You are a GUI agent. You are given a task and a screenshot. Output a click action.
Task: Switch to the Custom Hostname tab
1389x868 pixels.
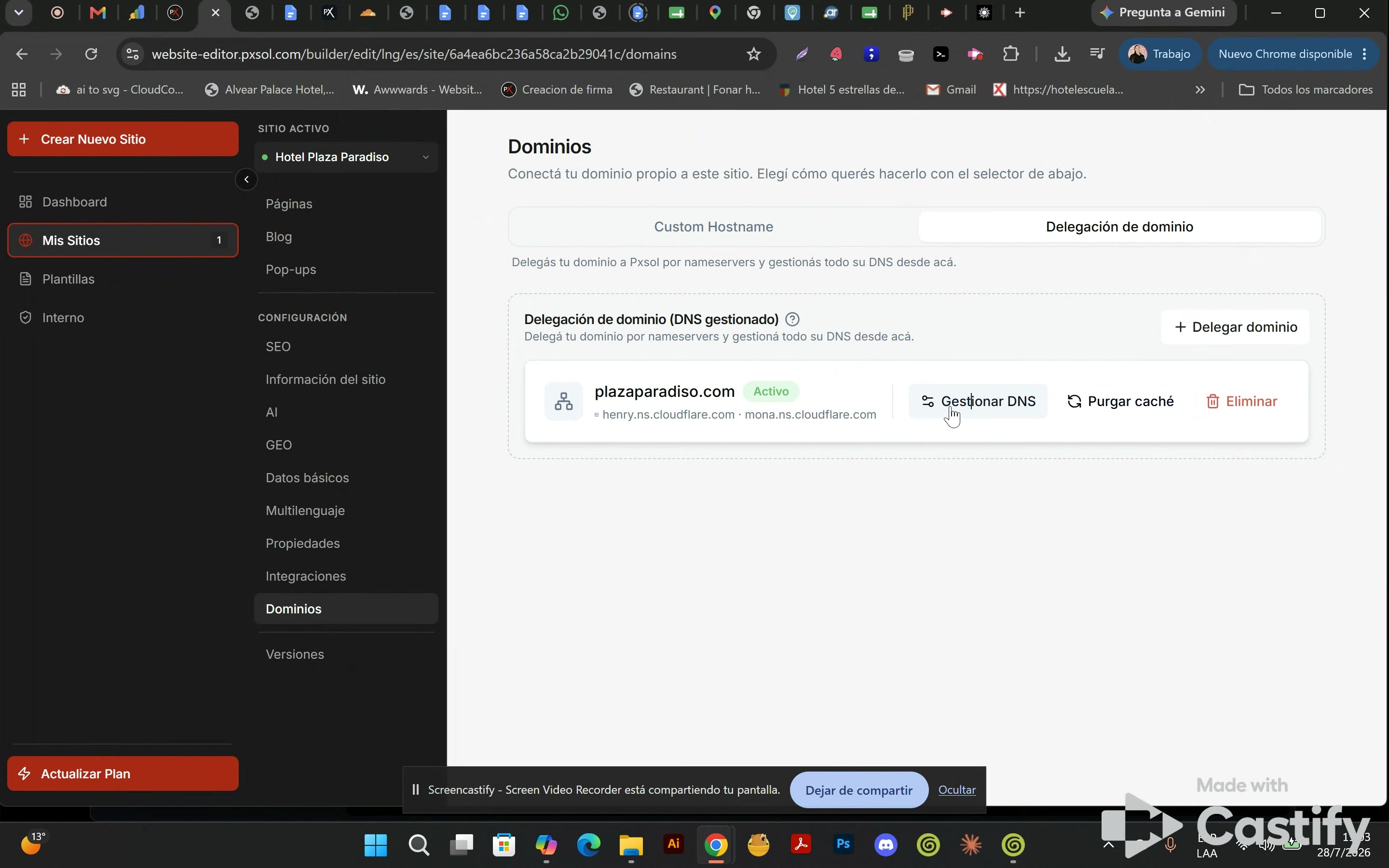pyautogui.click(x=713, y=227)
